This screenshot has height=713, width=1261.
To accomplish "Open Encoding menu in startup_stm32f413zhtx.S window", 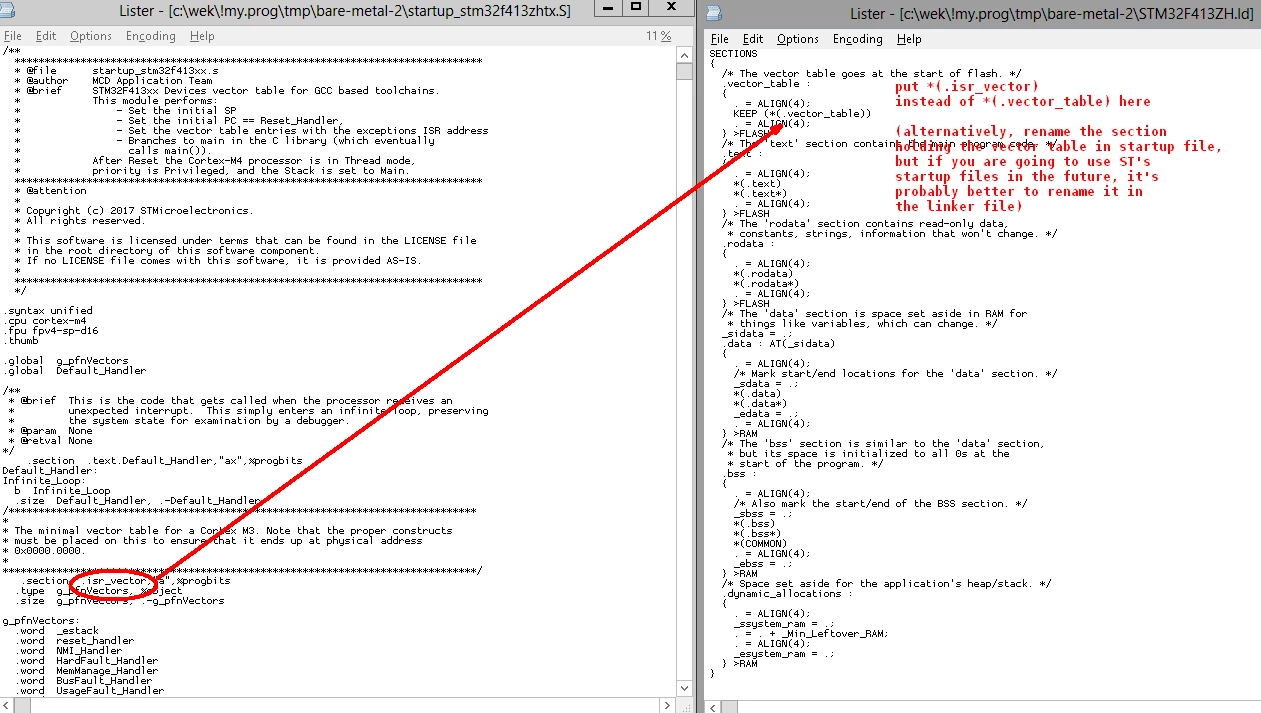I will 150,36.
